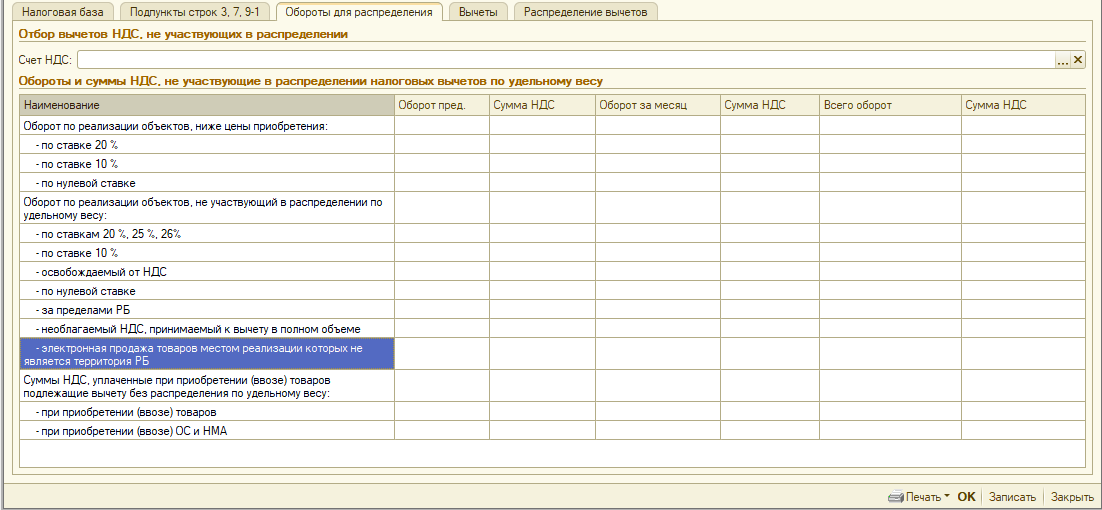The width and height of the screenshot is (1102, 510).
Task: Select the Вычеты tab
Action: coord(478,12)
